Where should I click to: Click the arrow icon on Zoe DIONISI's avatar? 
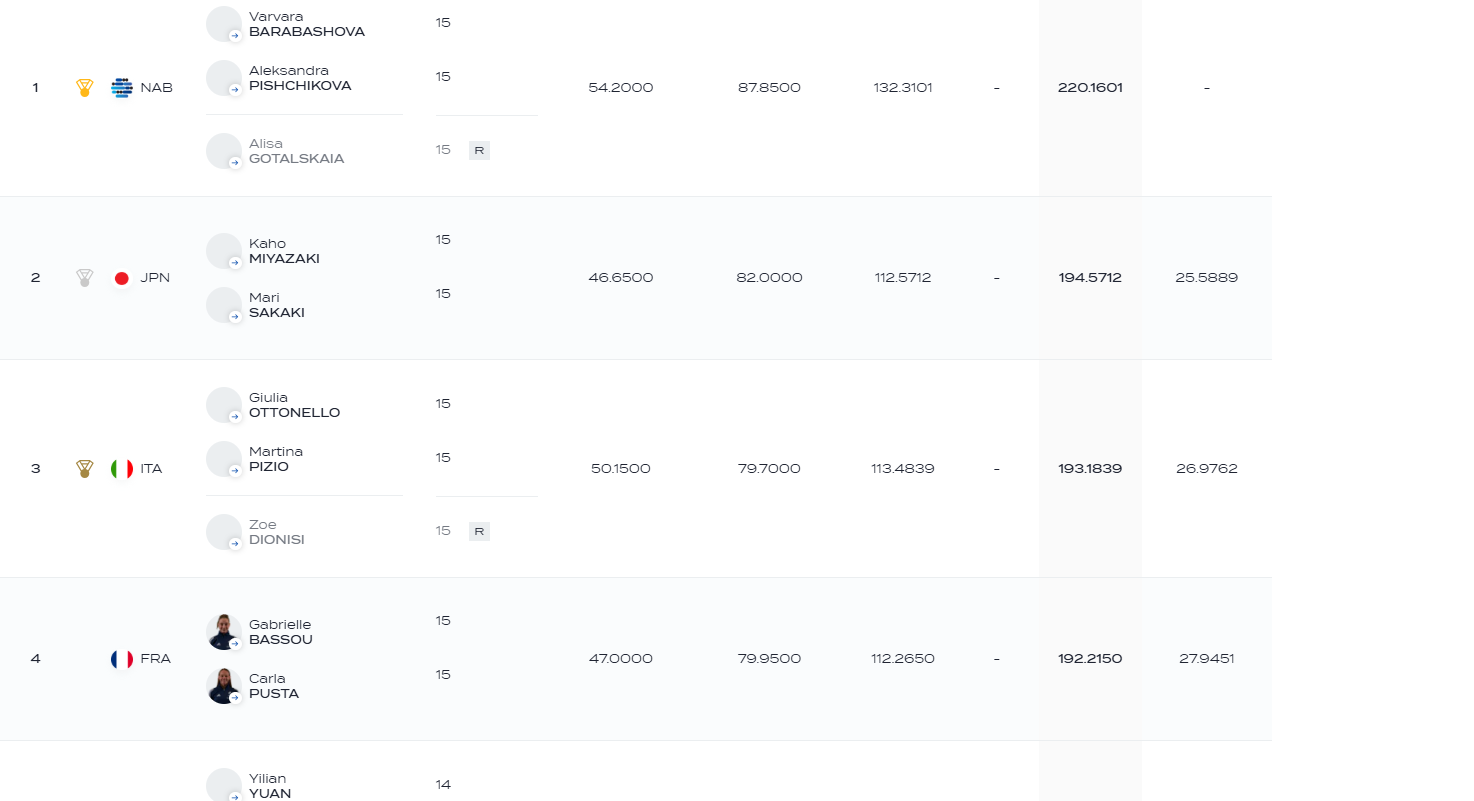pos(235,544)
